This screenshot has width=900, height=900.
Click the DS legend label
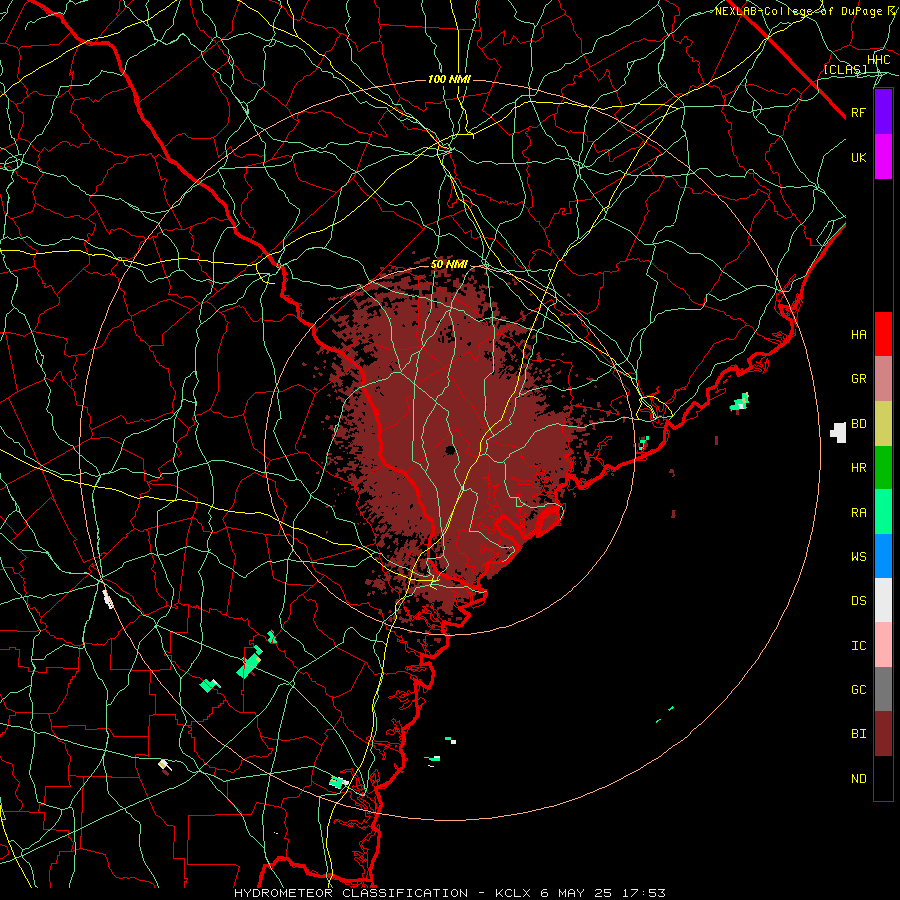pos(858,601)
